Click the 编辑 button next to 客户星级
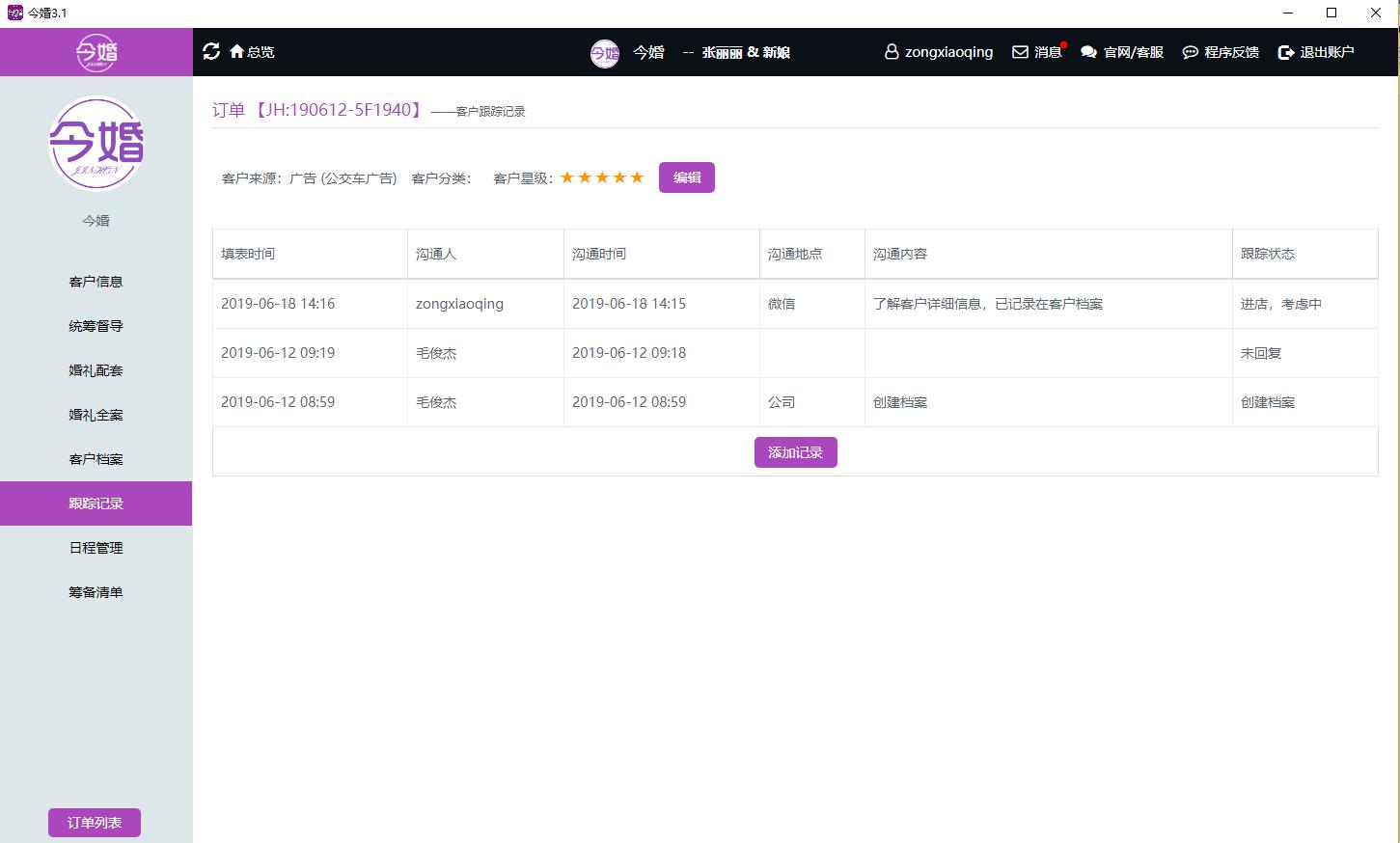The image size is (1400, 843). coord(686,177)
